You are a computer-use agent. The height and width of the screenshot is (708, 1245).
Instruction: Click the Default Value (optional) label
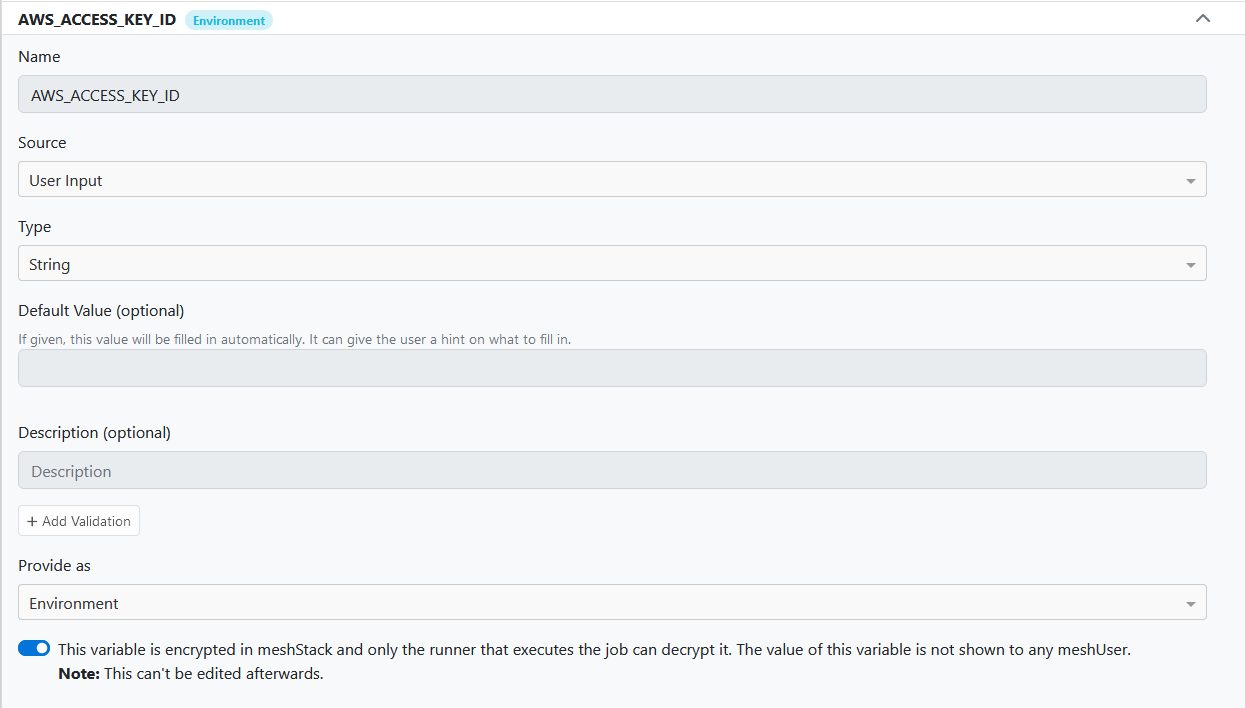tap(101, 310)
